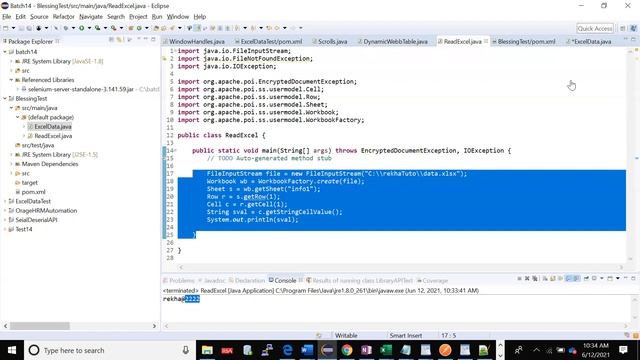Remove launch with console X icon
Image resolution: width=640 pixels, height=360 pixels.
(x=527, y=278)
